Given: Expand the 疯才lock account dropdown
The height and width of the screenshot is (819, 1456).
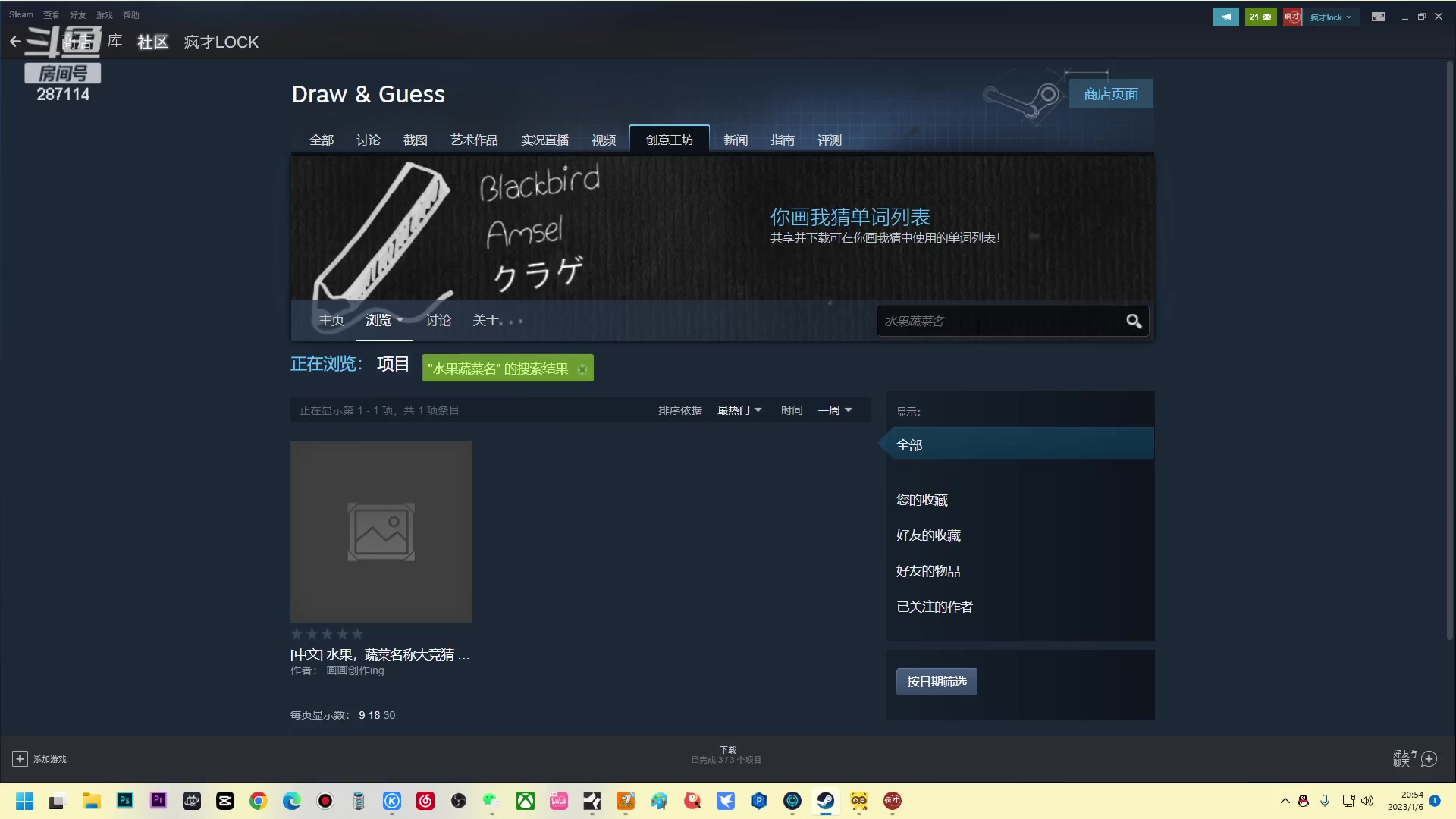Looking at the screenshot, I should point(1331,17).
